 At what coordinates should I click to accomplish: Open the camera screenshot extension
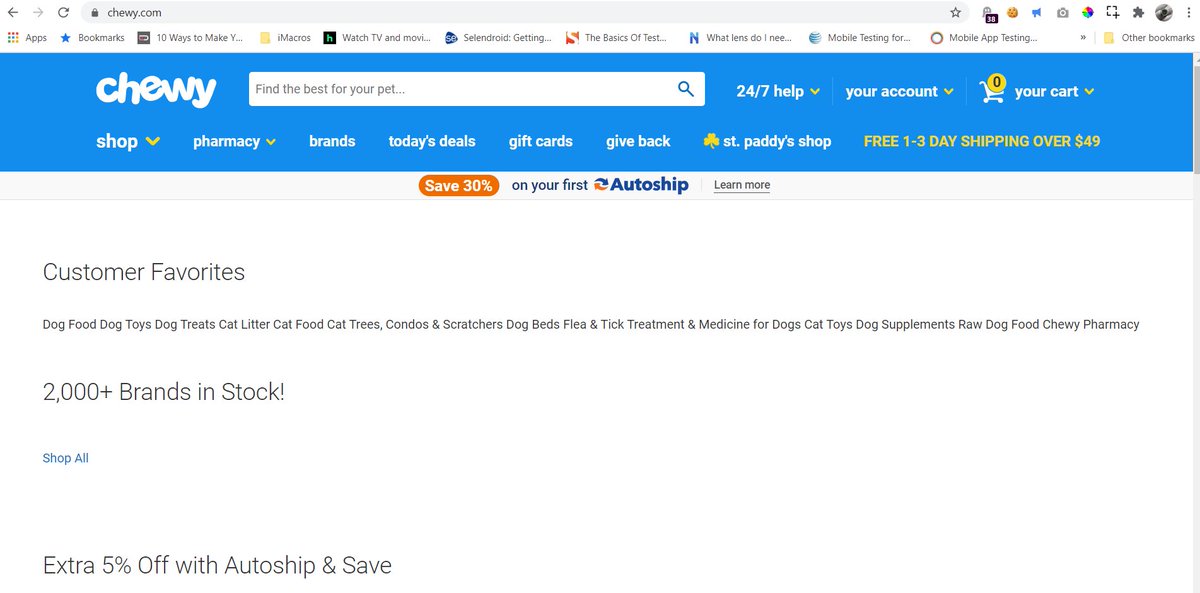pos(1062,13)
